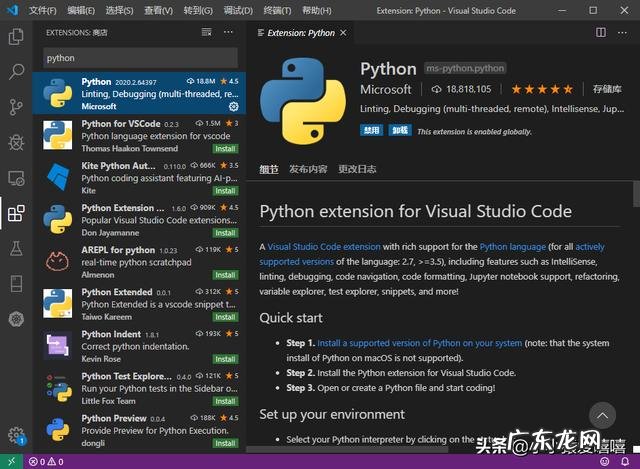
Task: Click the 禁用 disable button
Action: click(x=371, y=130)
